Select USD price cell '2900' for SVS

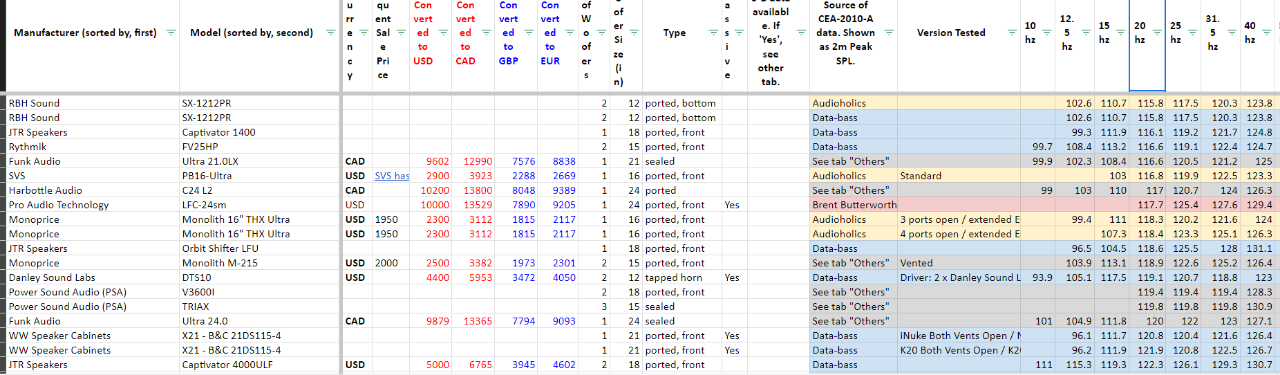(432, 175)
